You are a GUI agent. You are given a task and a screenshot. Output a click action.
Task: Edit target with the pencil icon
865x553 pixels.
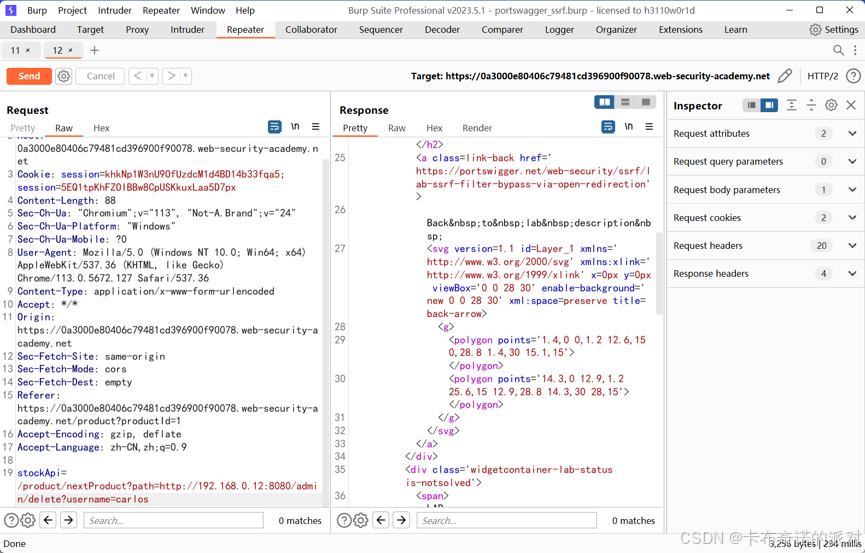(784, 76)
